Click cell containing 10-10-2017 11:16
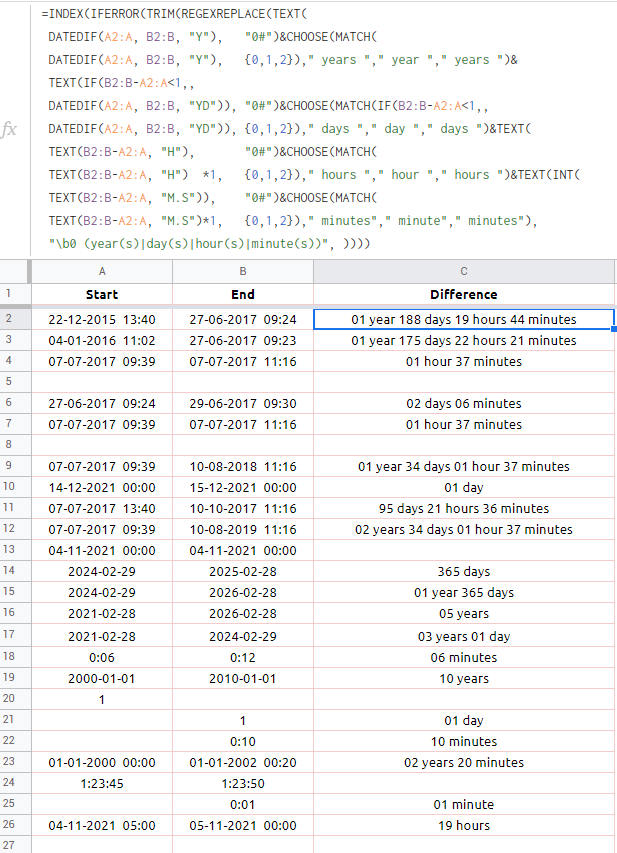 (243, 509)
